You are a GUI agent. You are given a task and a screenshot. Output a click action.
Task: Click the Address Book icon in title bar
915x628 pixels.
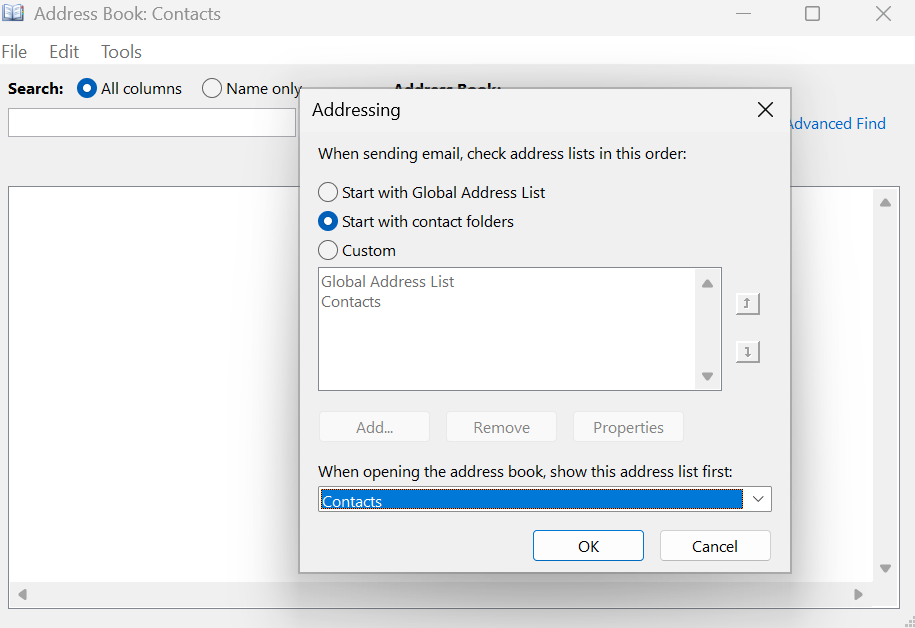pos(13,13)
